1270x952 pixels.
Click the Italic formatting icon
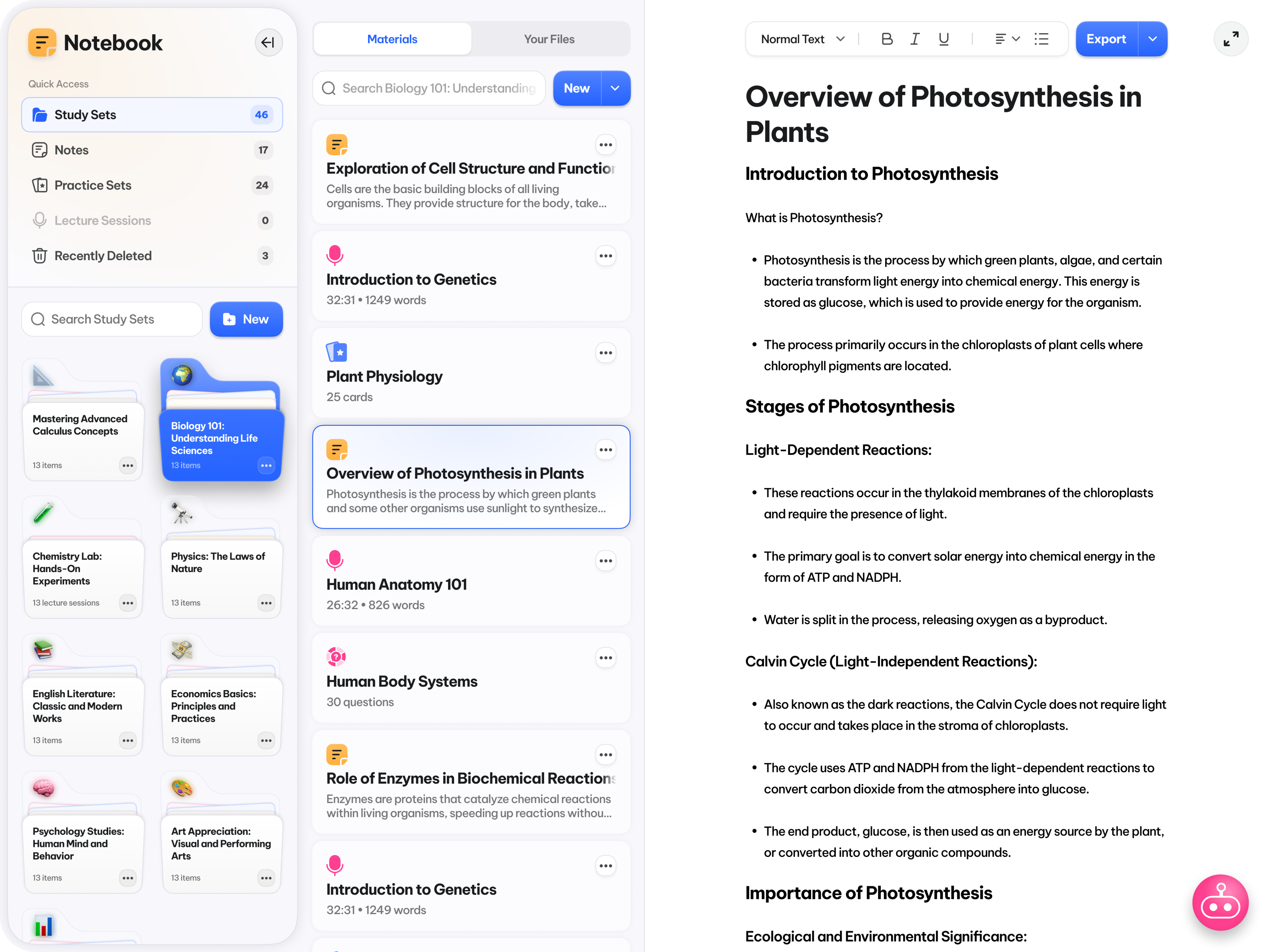pyautogui.click(x=914, y=39)
